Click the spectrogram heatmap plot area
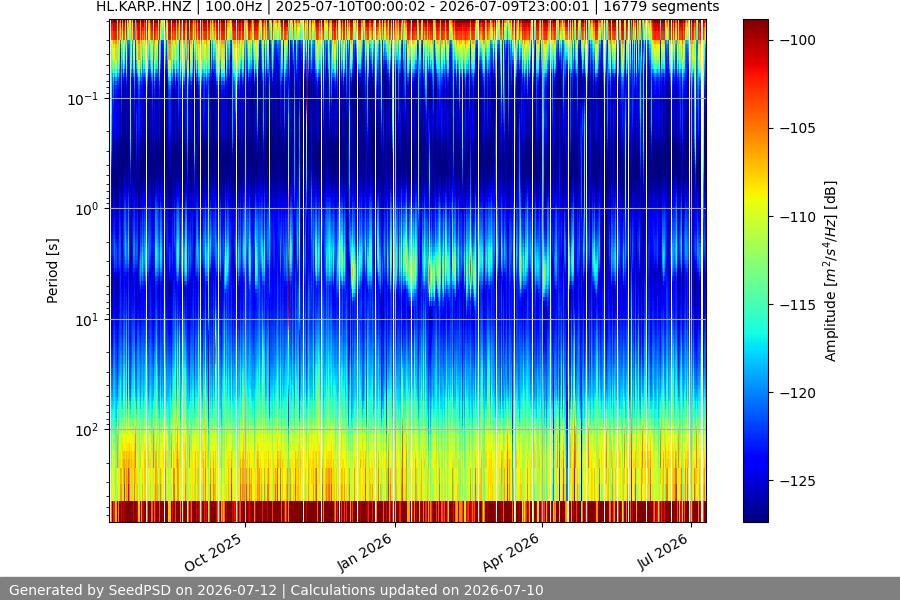 408,271
